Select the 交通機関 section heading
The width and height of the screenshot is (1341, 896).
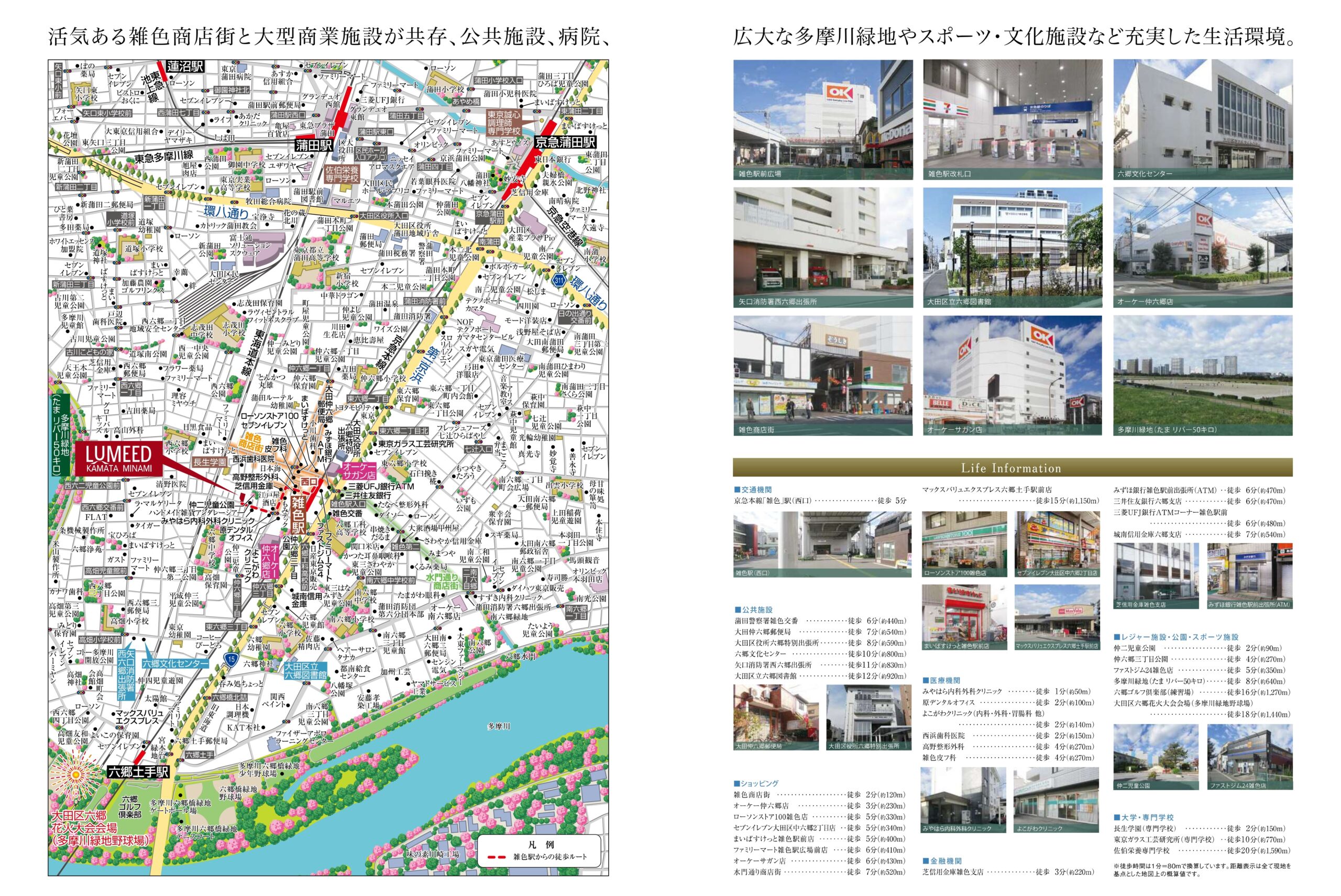(753, 490)
